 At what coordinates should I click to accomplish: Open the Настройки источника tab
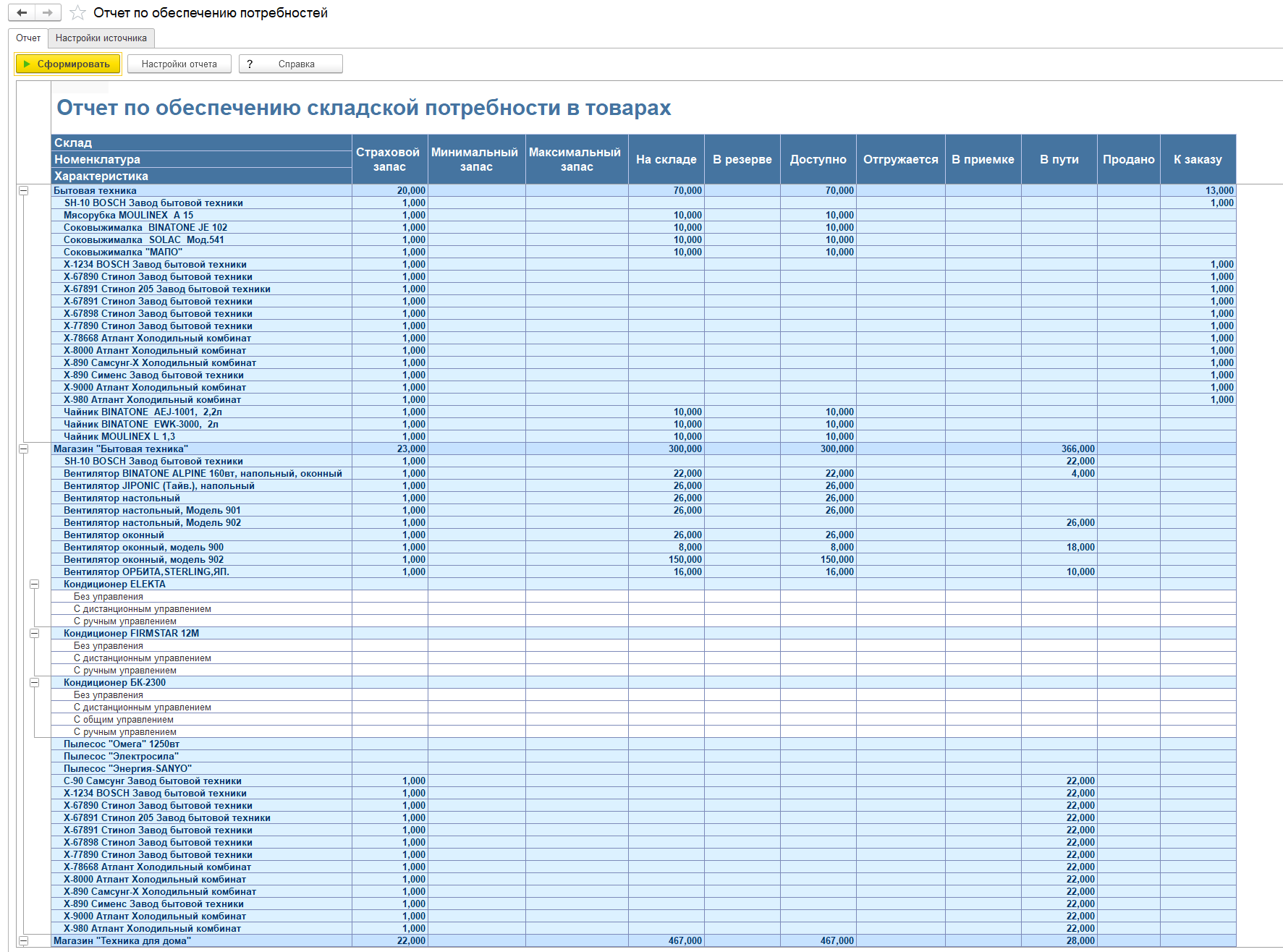(x=101, y=38)
